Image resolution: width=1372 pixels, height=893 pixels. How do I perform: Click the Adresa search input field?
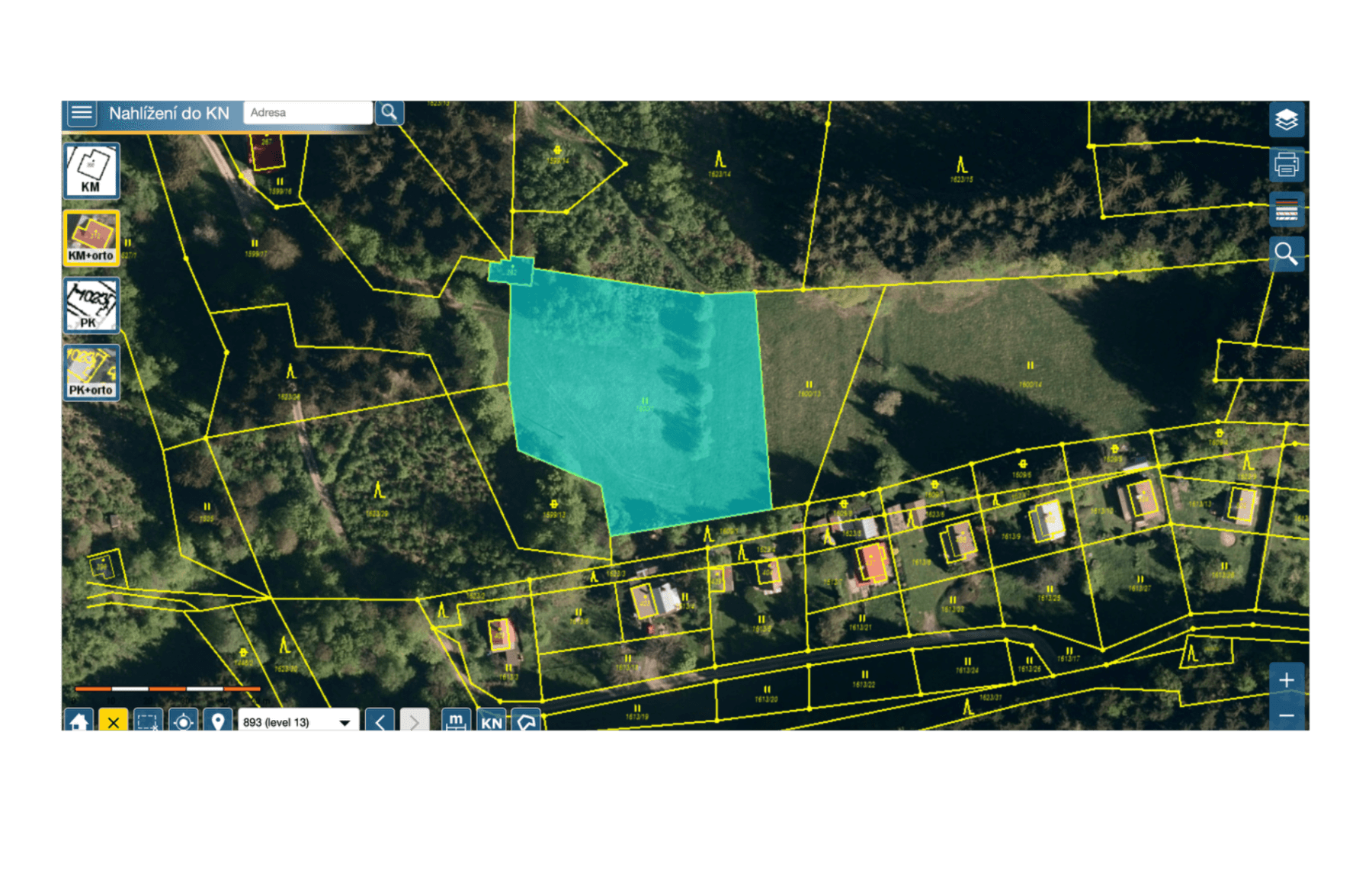click(307, 113)
